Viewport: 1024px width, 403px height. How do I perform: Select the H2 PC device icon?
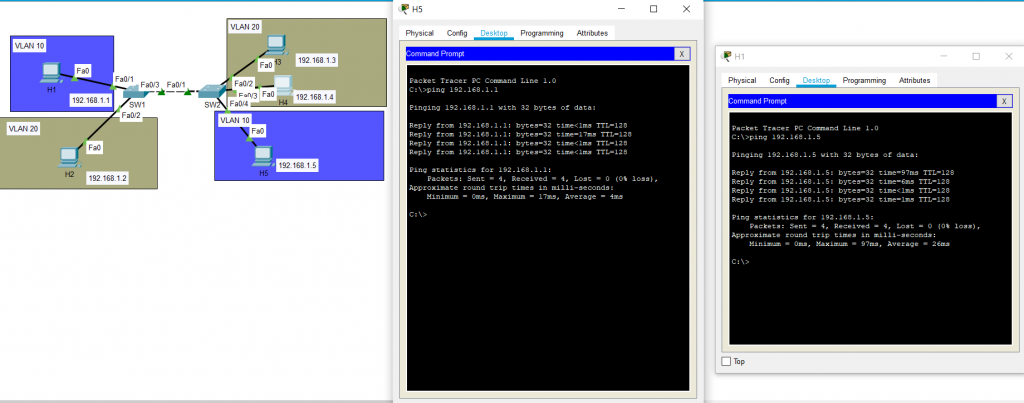pyautogui.click(x=69, y=157)
